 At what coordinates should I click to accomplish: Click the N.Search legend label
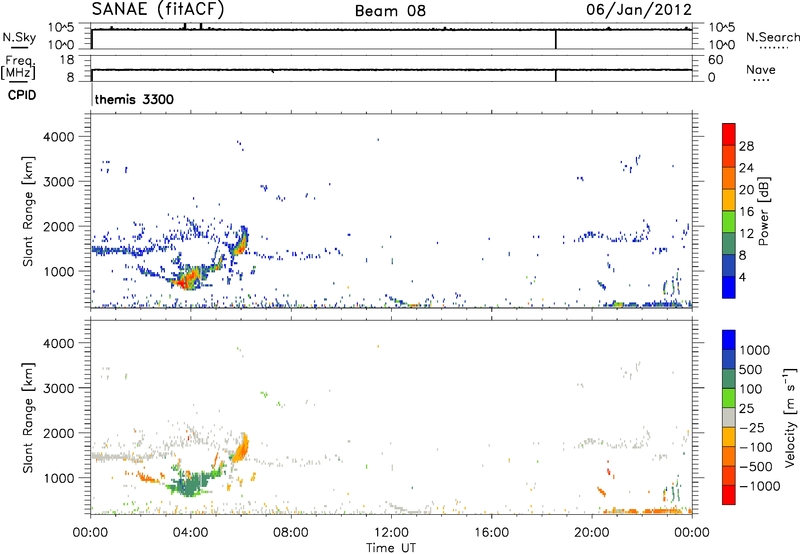[x=772, y=37]
